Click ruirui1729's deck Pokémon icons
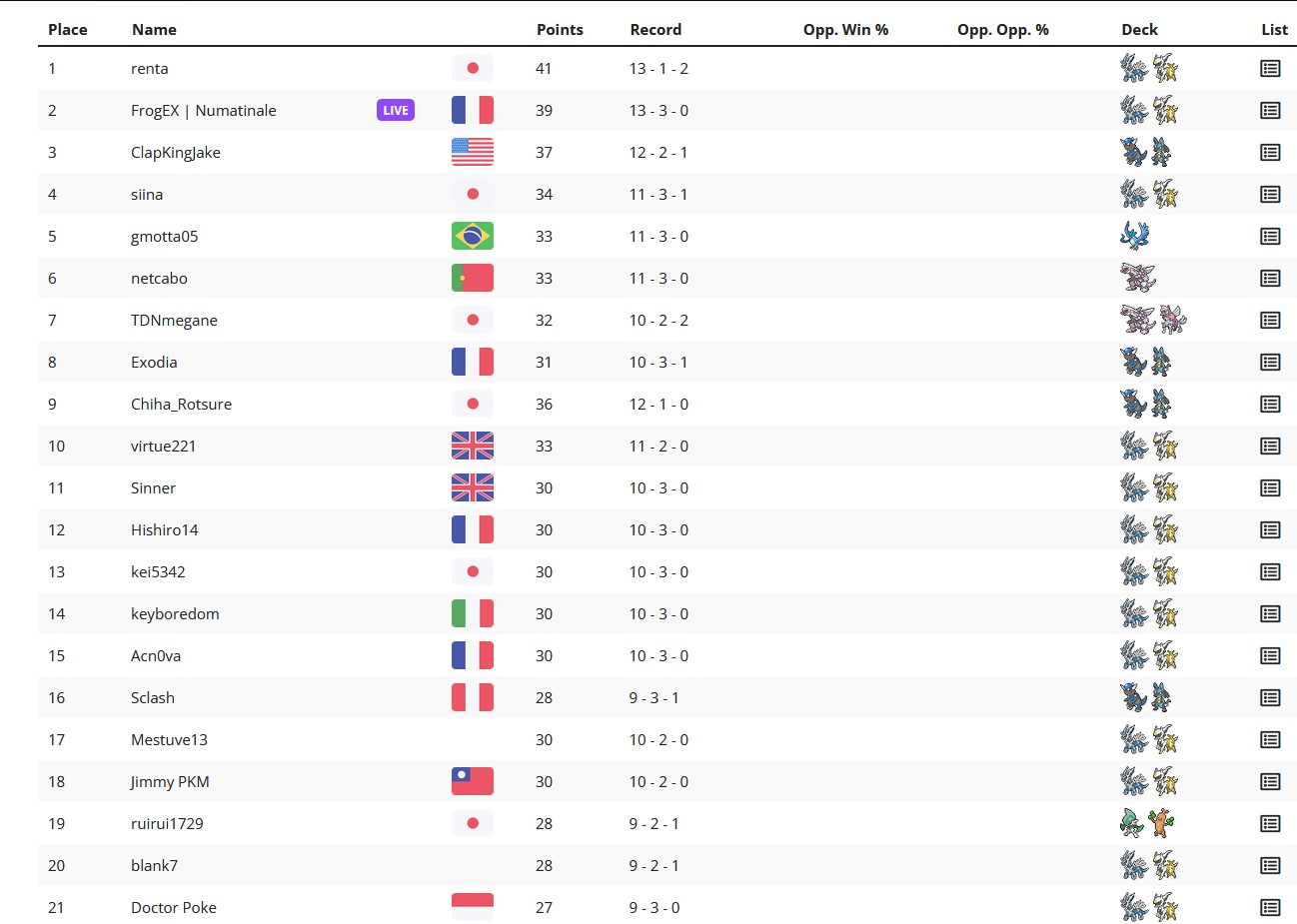 click(x=1148, y=823)
